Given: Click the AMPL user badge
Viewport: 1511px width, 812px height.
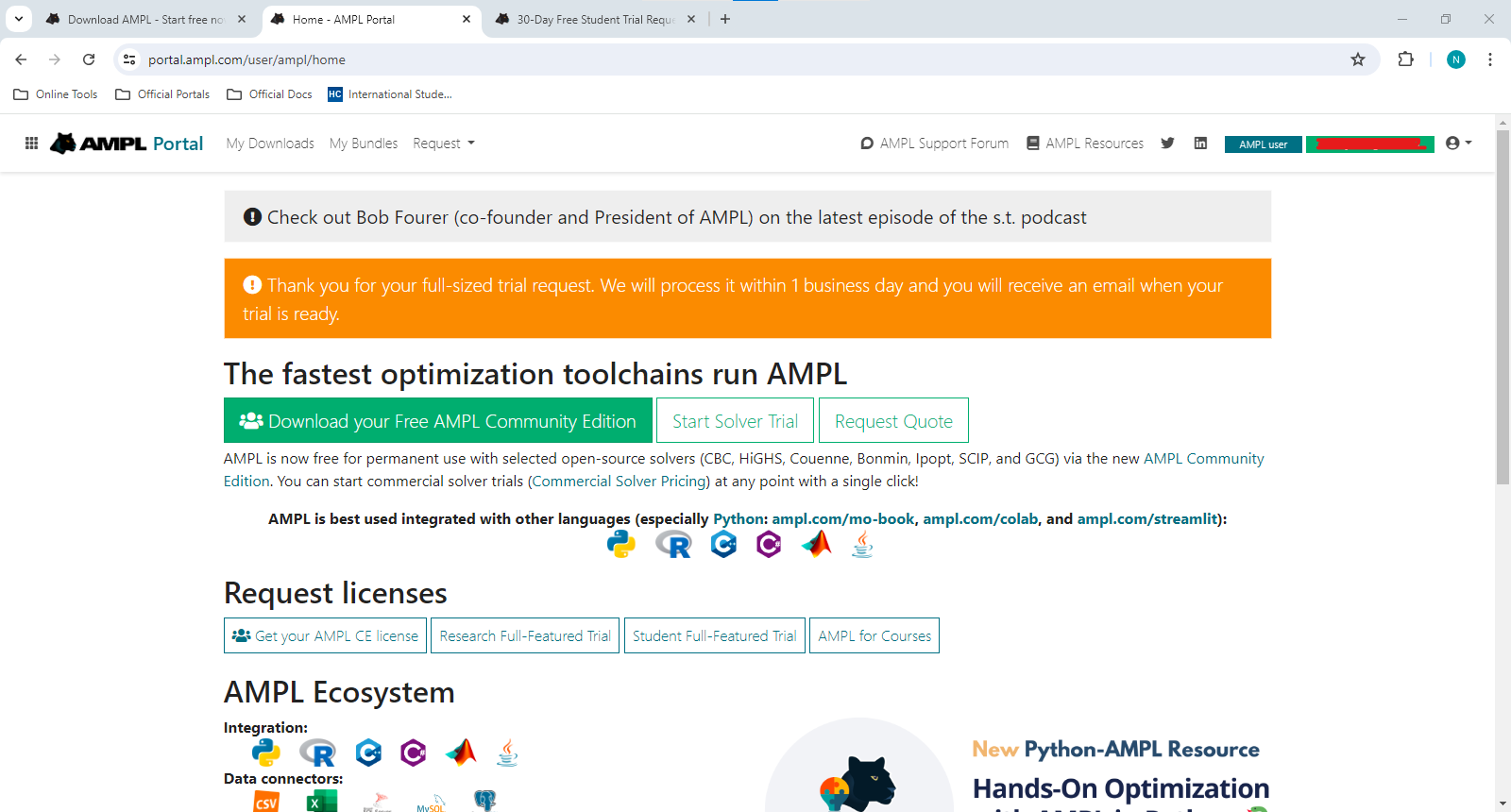Looking at the screenshot, I should point(1264,144).
